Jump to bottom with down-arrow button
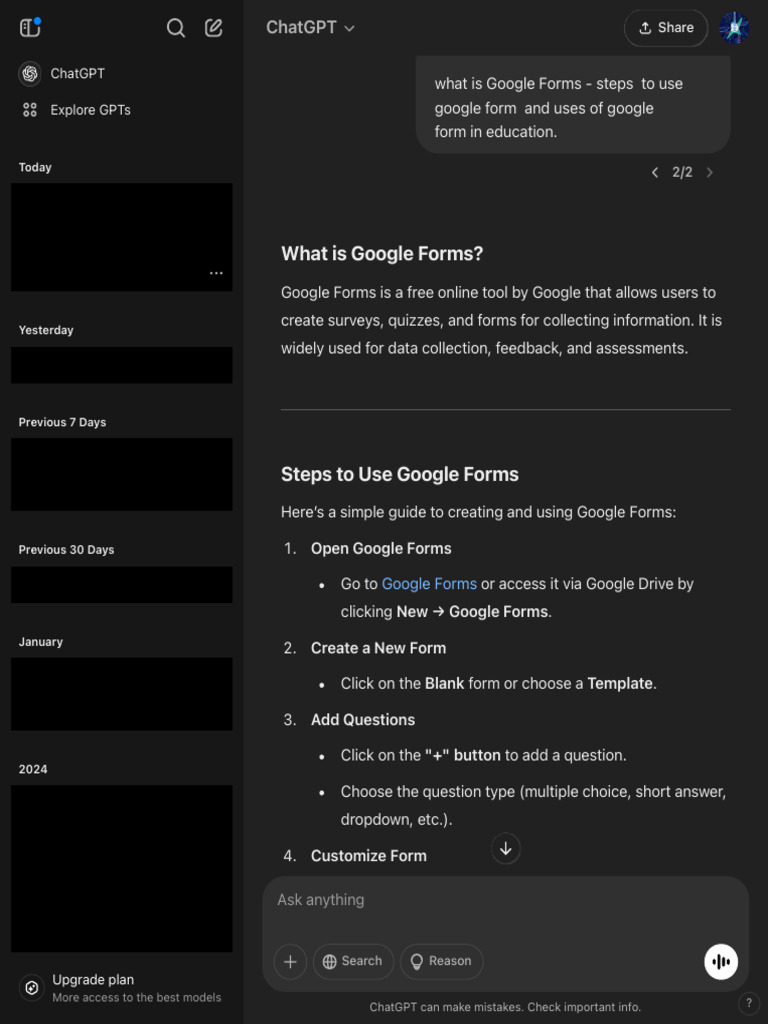Image resolution: width=768 pixels, height=1024 pixels. [x=505, y=848]
